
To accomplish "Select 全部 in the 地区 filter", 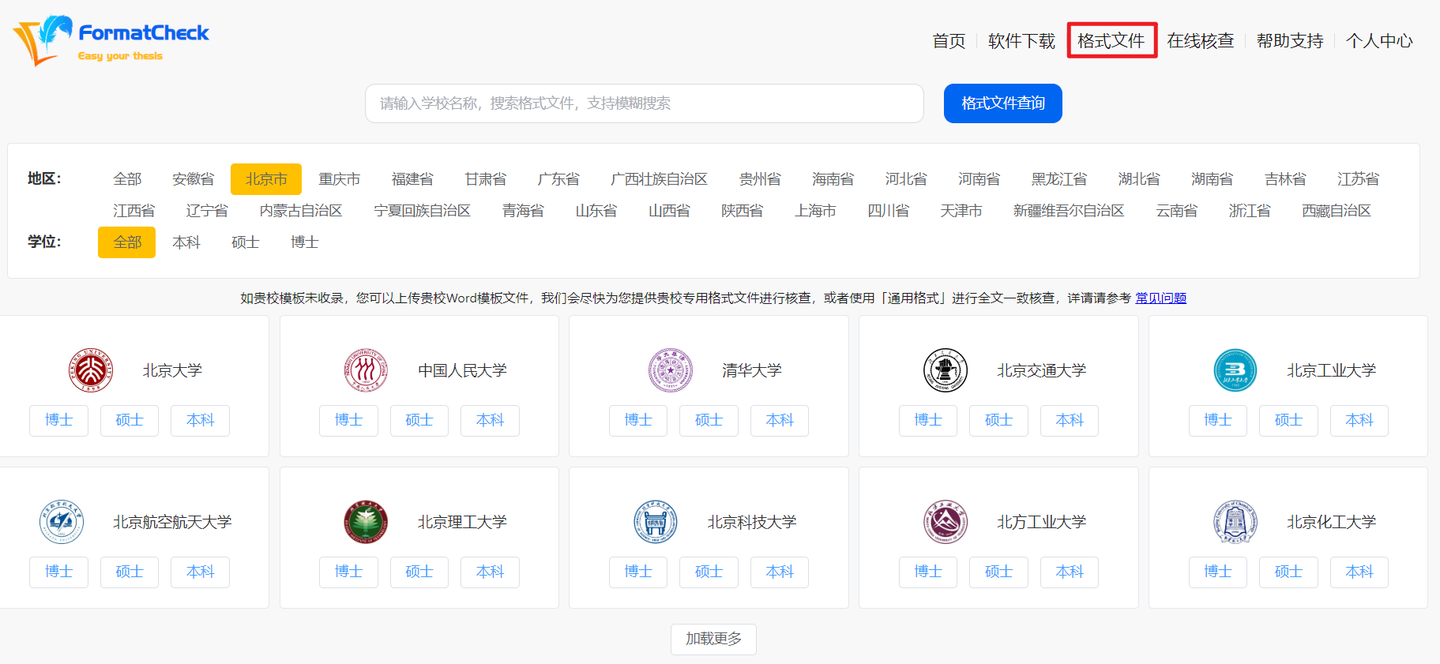I will [127, 179].
